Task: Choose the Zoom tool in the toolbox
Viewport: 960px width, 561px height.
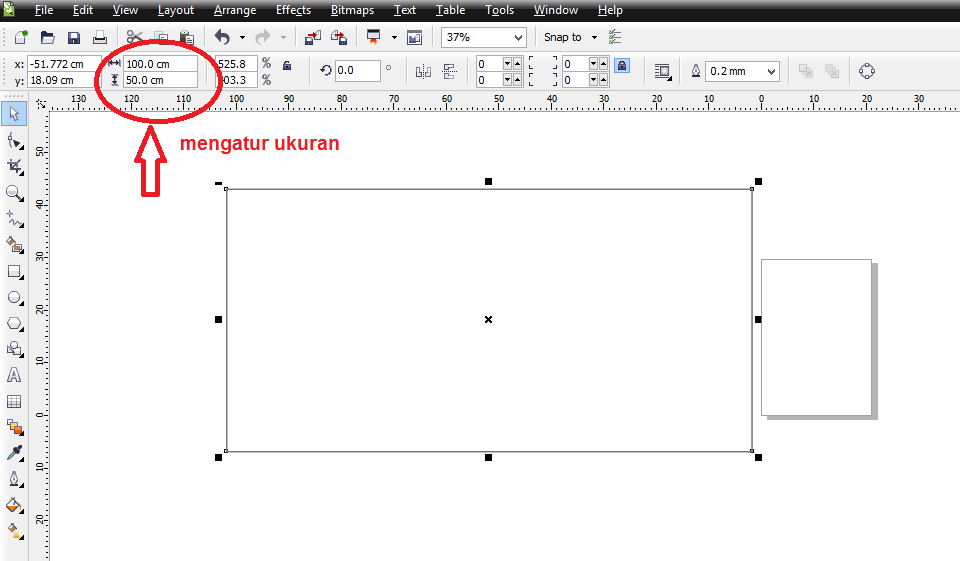Action: pyautogui.click(x=14, y=192)
